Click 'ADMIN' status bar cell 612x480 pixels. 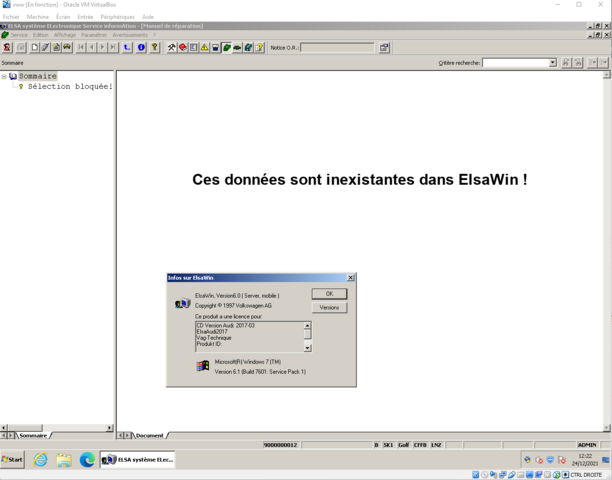point(587,445)
